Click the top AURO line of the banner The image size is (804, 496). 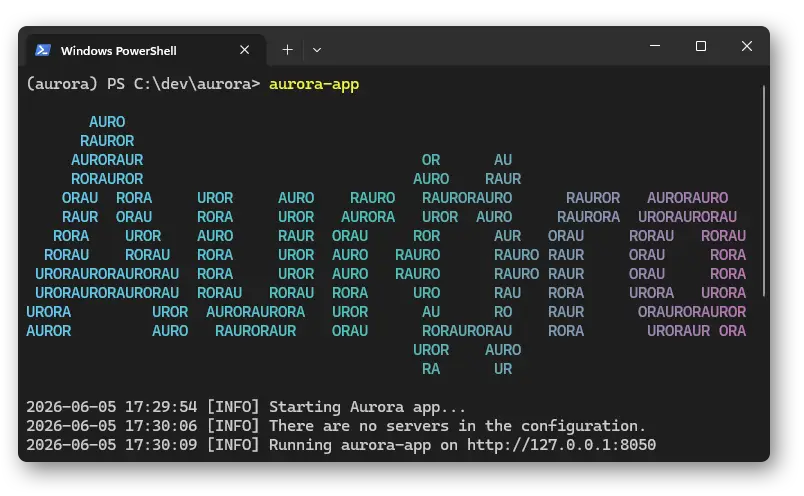tap(107, 122)
